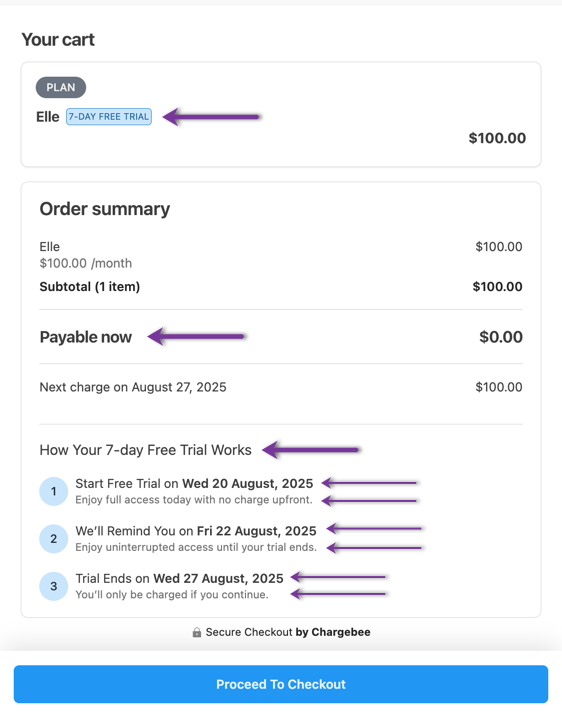Image resolution: width=562 pixels, height=715 pixels.
Task: Click How Your 7-day Free Trial Works
Action: 146,450
